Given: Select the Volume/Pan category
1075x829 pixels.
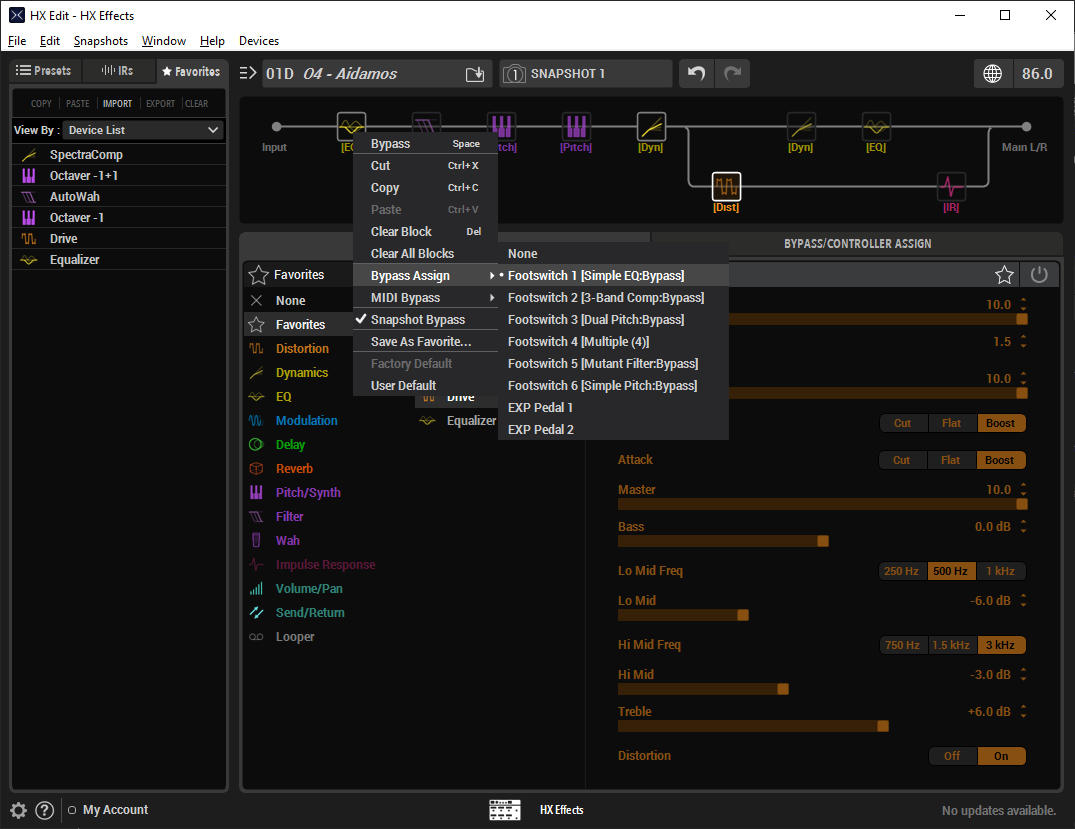Looking at the screenshot, I should coord(309,588).
